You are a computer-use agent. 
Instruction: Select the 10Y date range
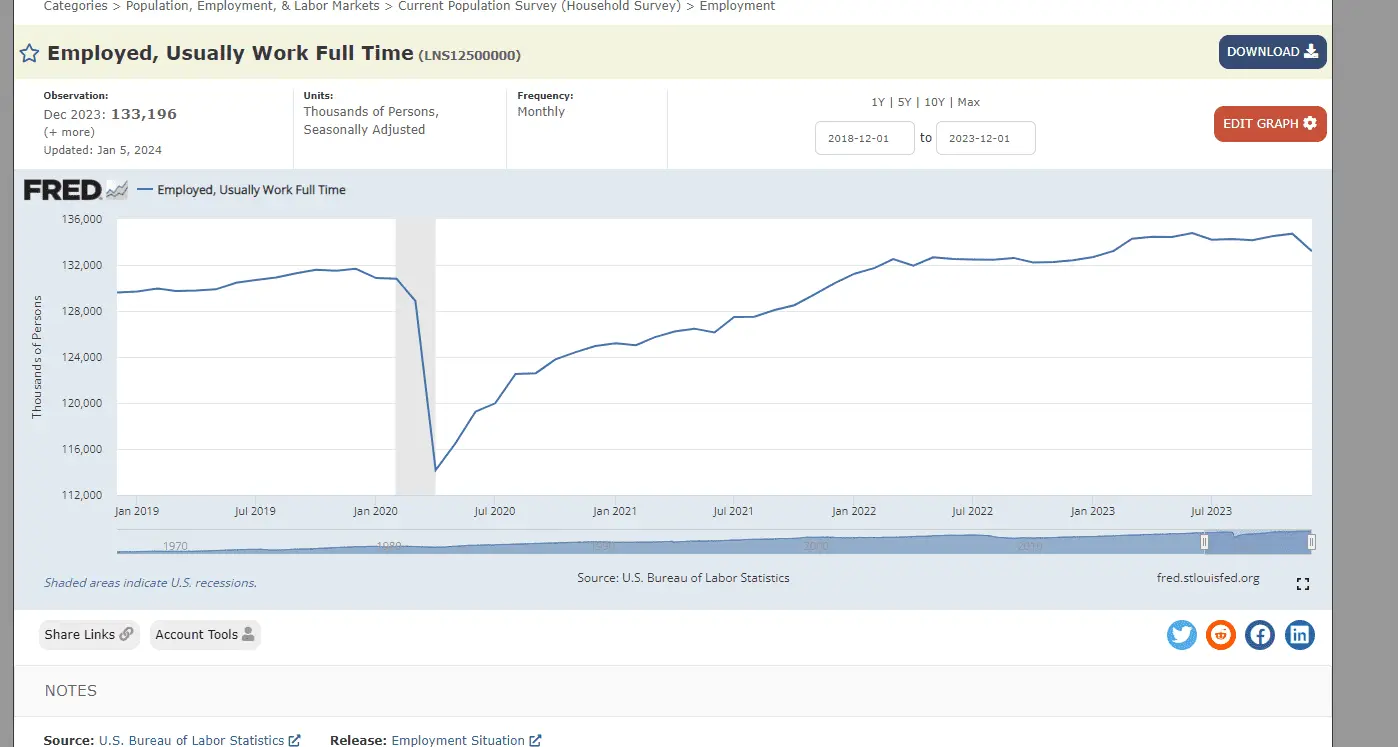click(x=934, y=102)
